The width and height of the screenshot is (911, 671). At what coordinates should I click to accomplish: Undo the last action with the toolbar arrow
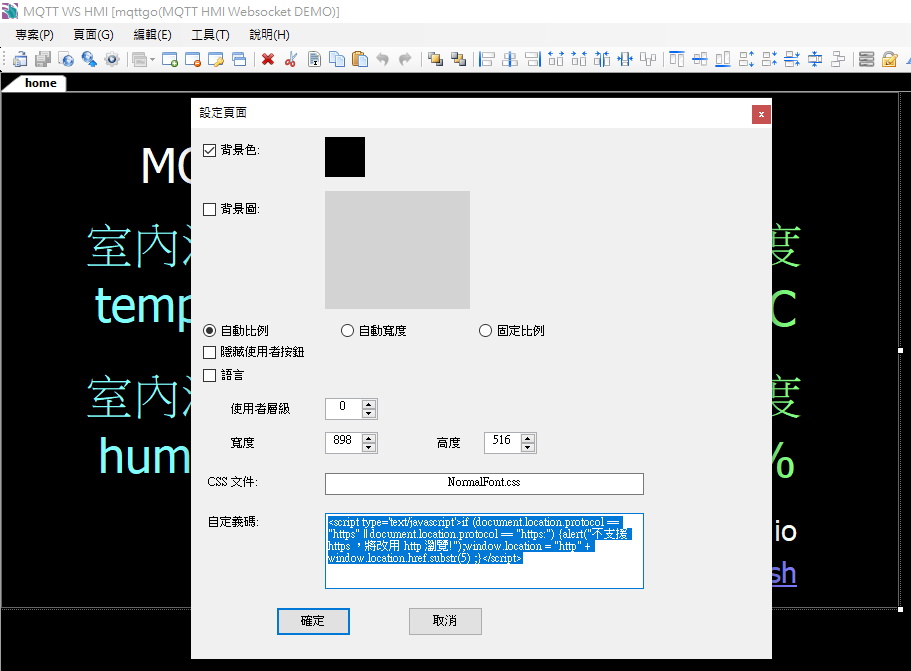[x=382, y=59]
